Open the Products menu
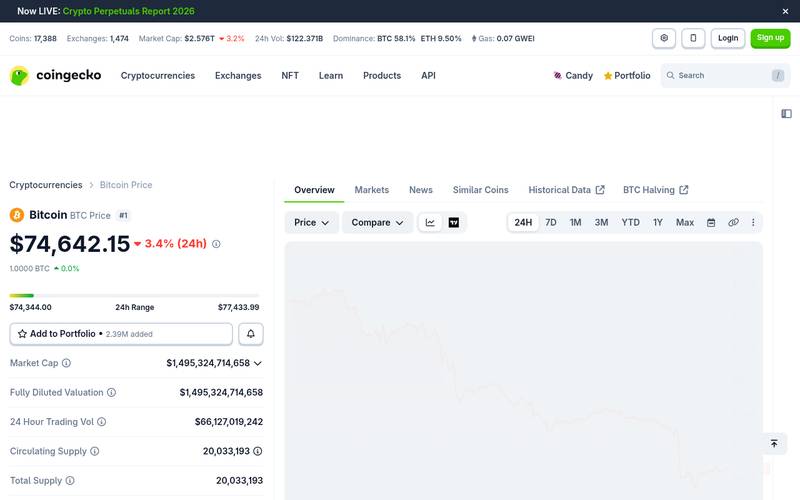 tap(382, 76)
